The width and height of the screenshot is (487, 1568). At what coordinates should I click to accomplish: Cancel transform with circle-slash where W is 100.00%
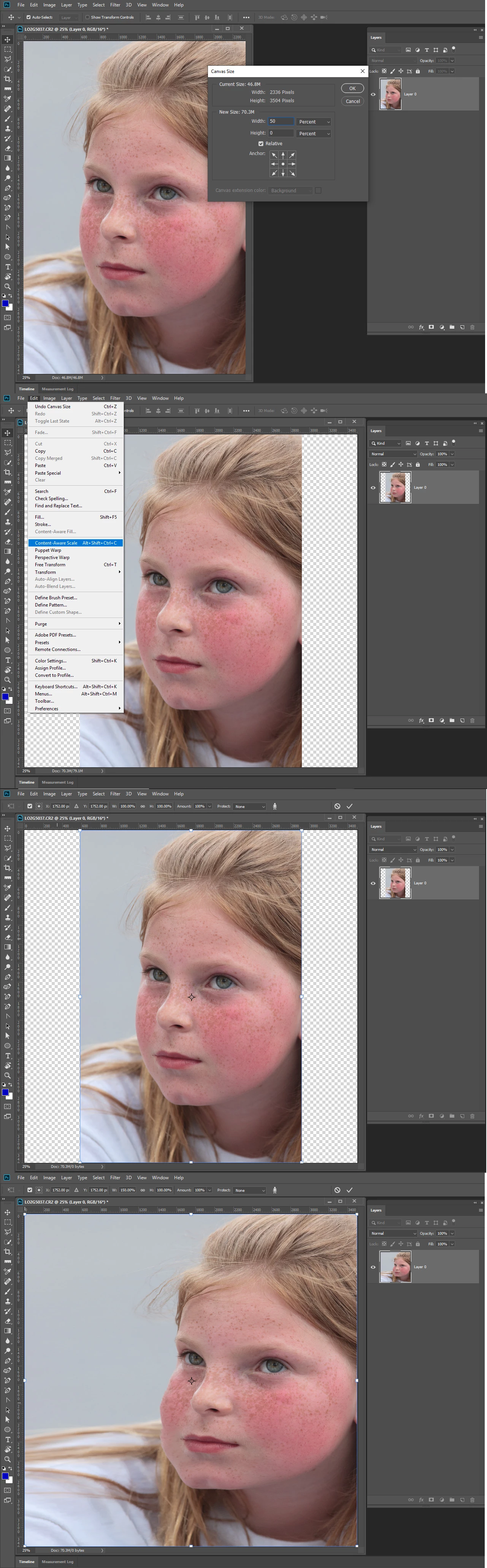tap(337, 806)
